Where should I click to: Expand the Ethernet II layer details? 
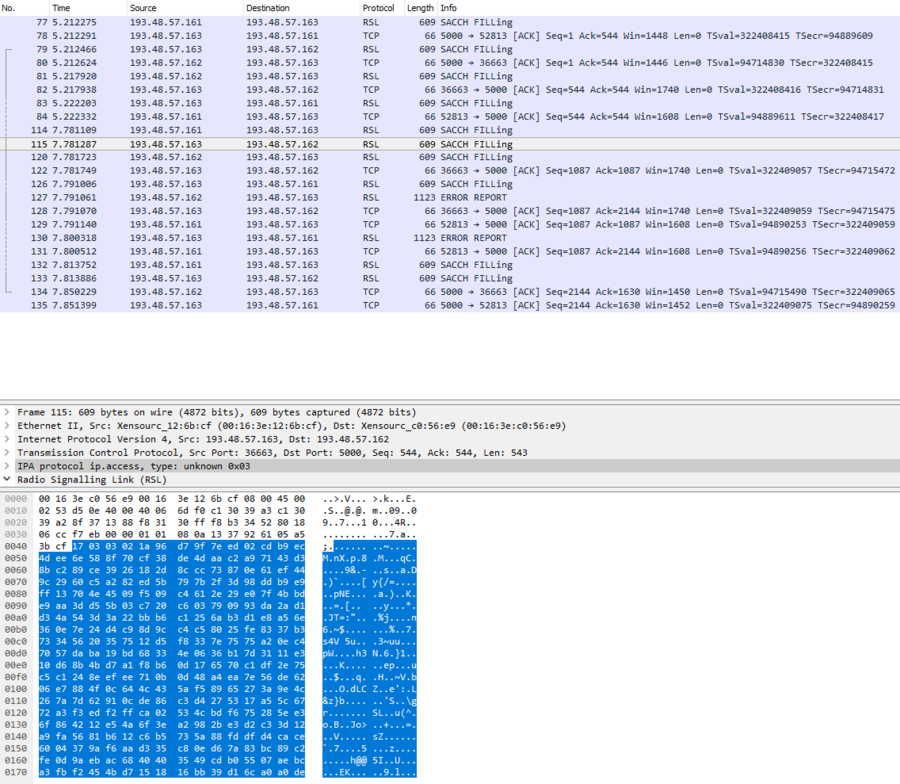click(8, 425)
